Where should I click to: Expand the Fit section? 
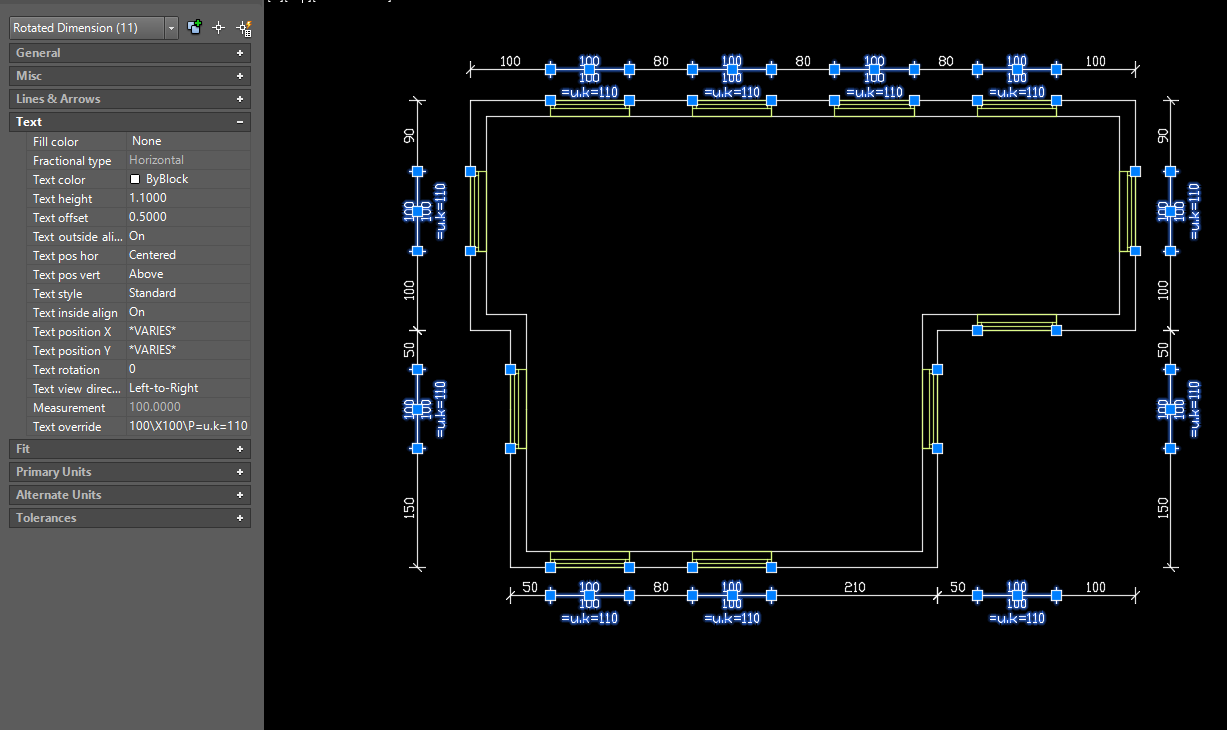130,449
